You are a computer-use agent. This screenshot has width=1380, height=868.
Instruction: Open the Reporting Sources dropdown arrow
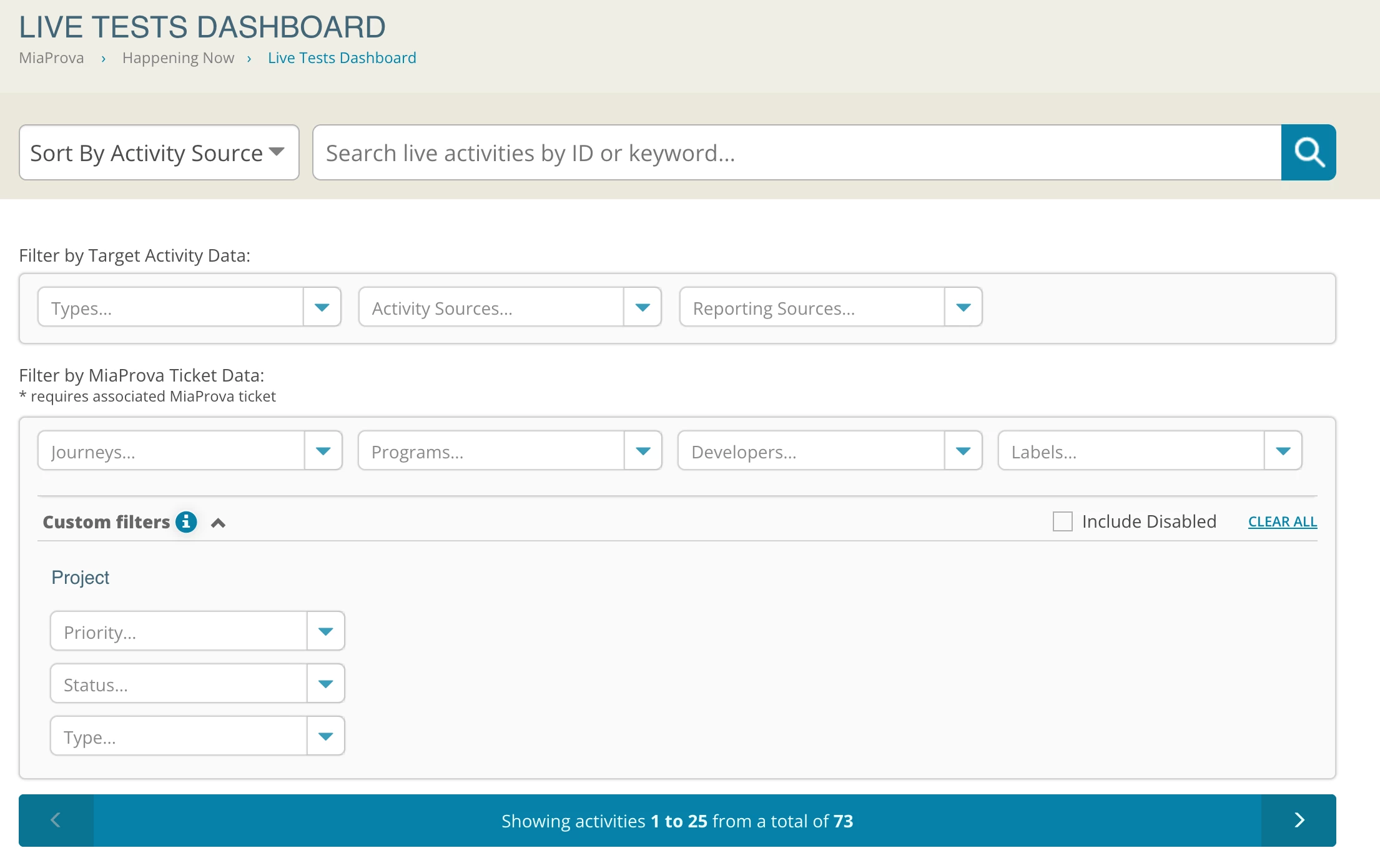point(964,307)
